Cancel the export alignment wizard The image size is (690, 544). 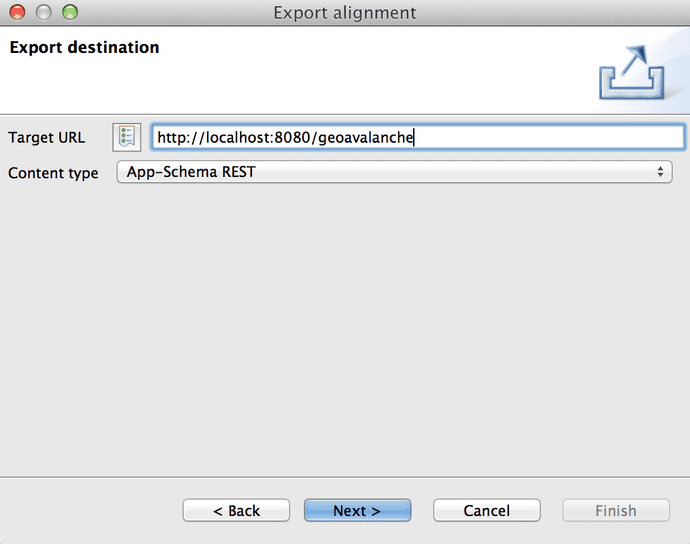pyautogui.click(x=486, y=511)
